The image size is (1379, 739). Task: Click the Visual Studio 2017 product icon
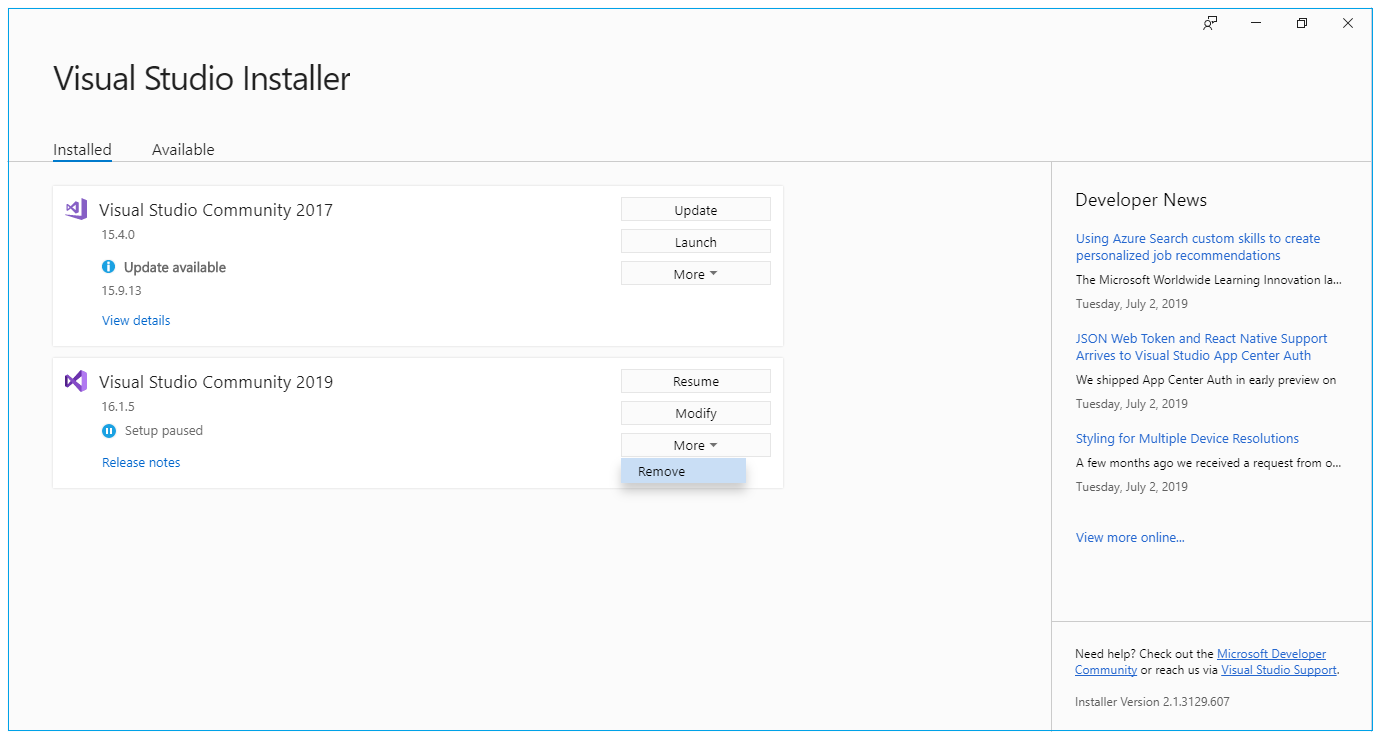click(76, 209)
